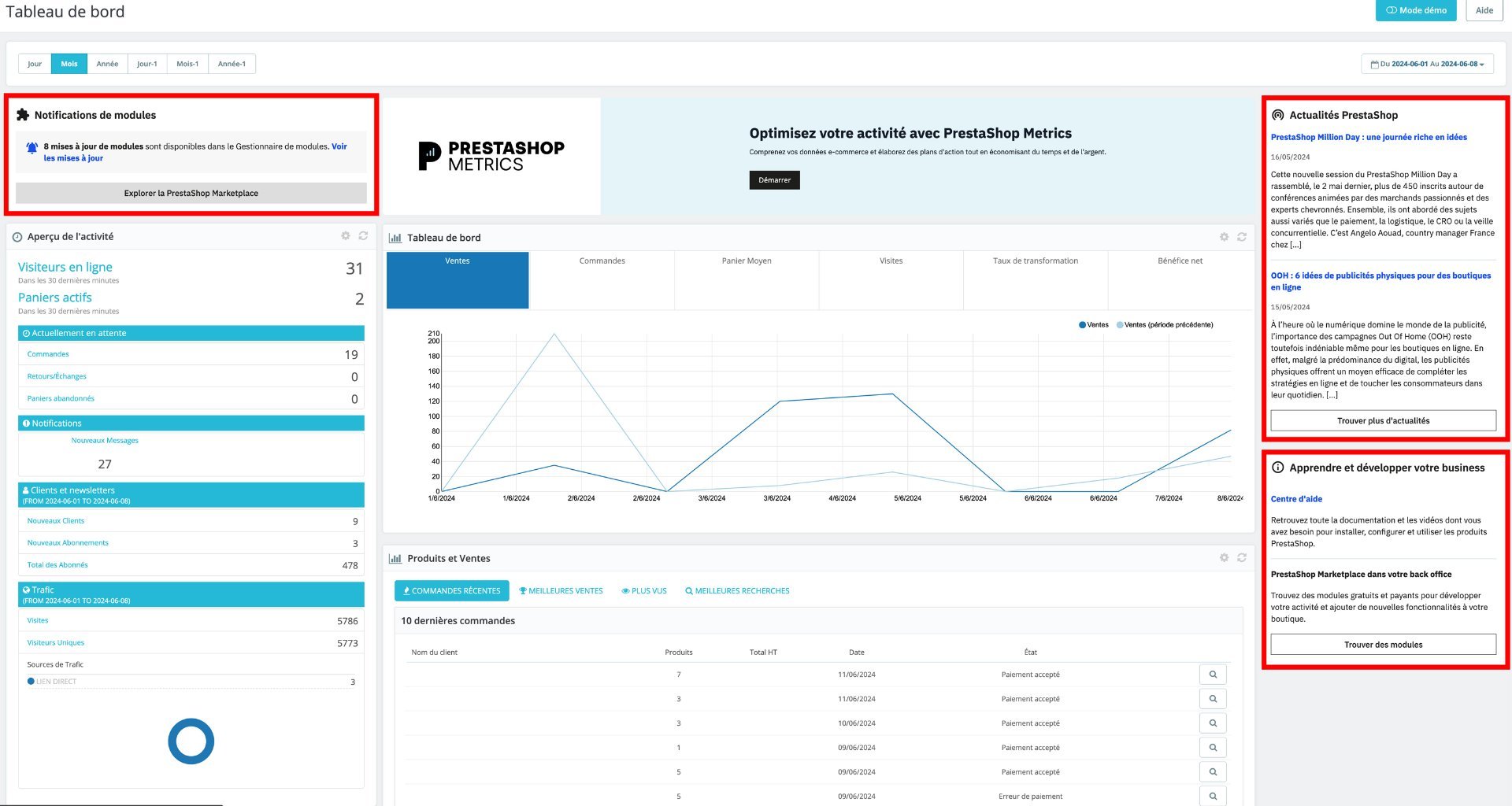Screen dimensions: 1512x806
Task: View order details for first 11/06/2024 order with 7 products
Action: (1213, 675)
